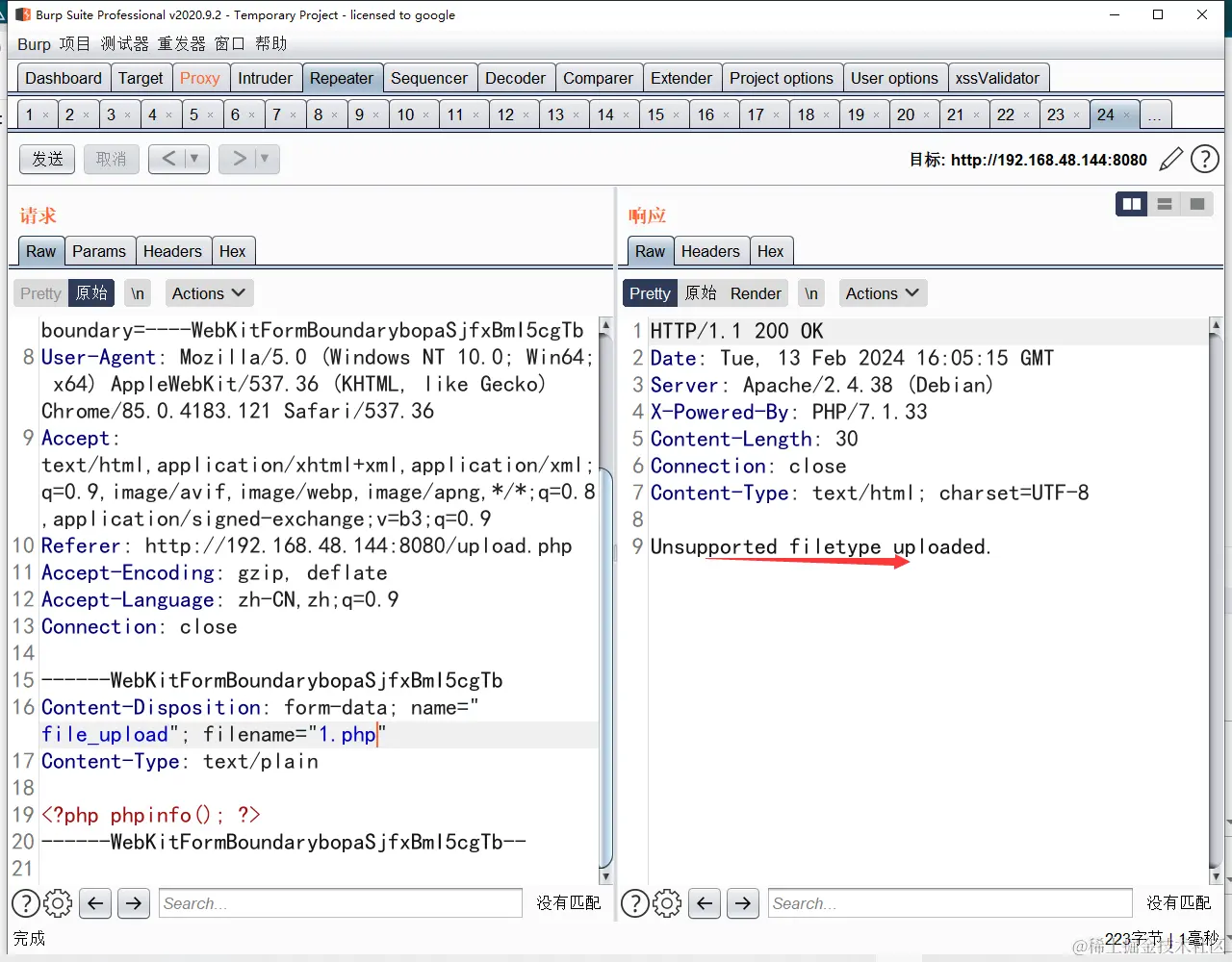Switch to User options tab

click(x=894, y=79)
